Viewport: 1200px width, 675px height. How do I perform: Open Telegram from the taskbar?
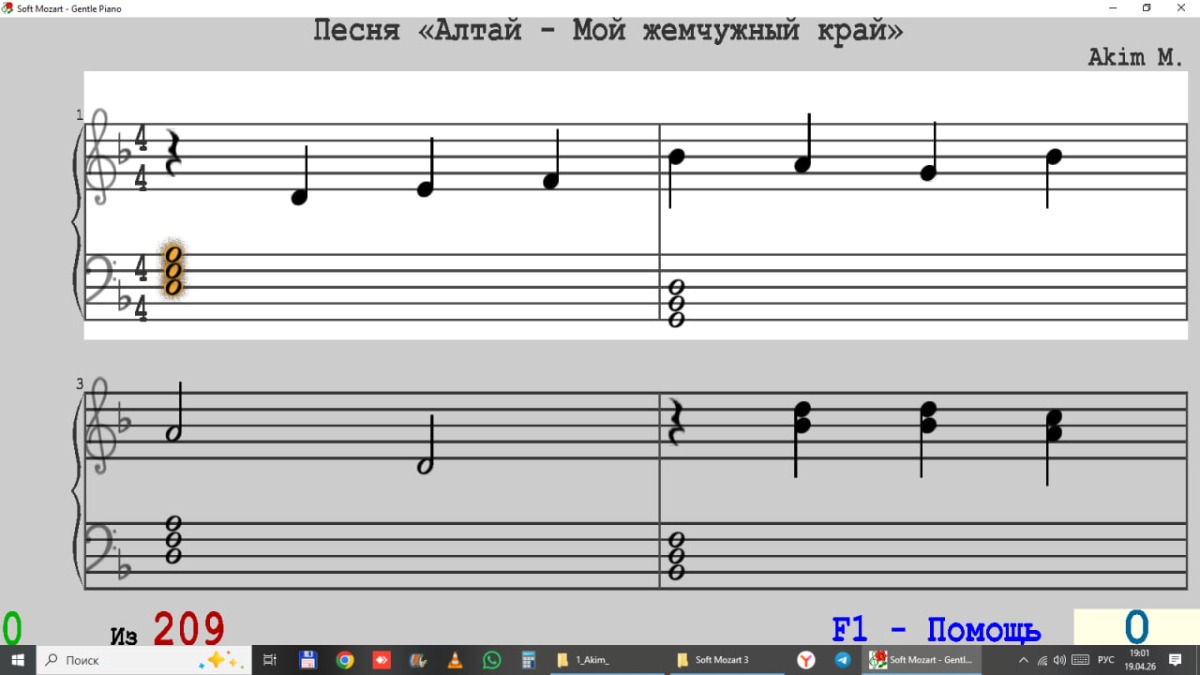(x=843, y=660)
